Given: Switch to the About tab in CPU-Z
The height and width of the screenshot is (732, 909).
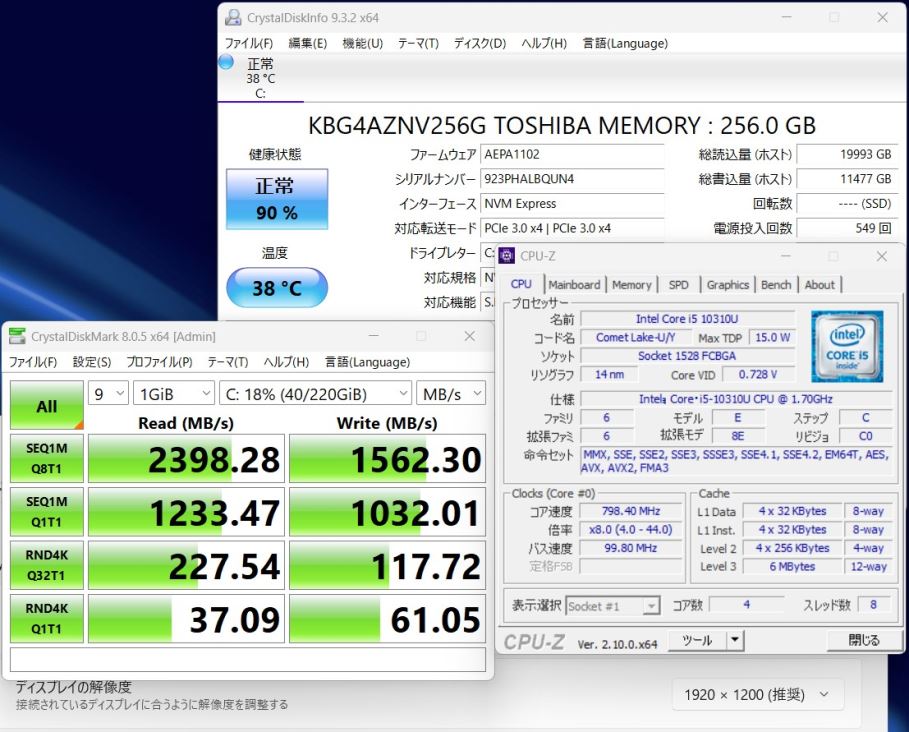Looking at the screenshot, I should [820, 285].
